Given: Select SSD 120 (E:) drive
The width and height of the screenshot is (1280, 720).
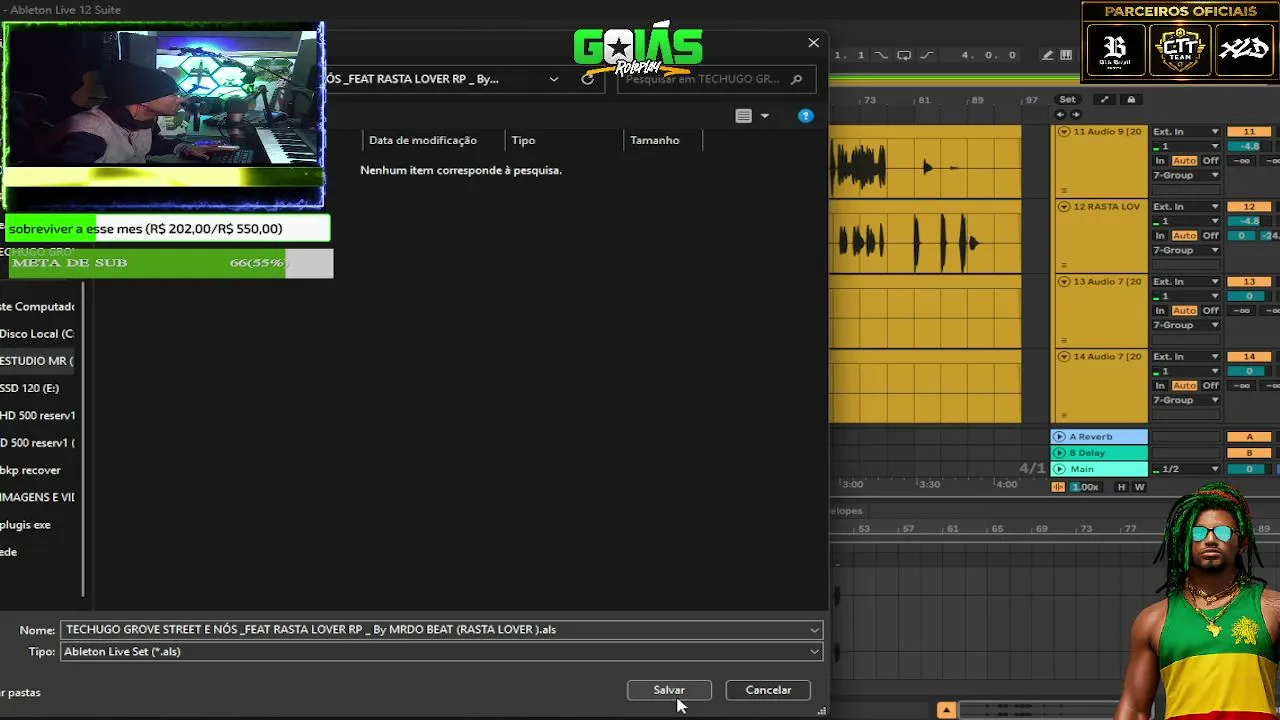Looking at the screenshot, I should [x=30, y=388].
